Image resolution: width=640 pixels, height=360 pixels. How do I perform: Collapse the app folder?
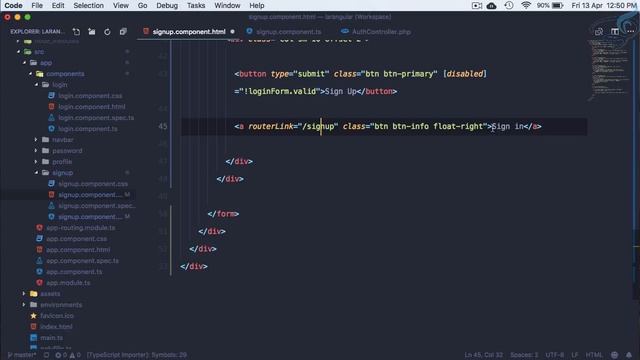[x=24, y=63]
